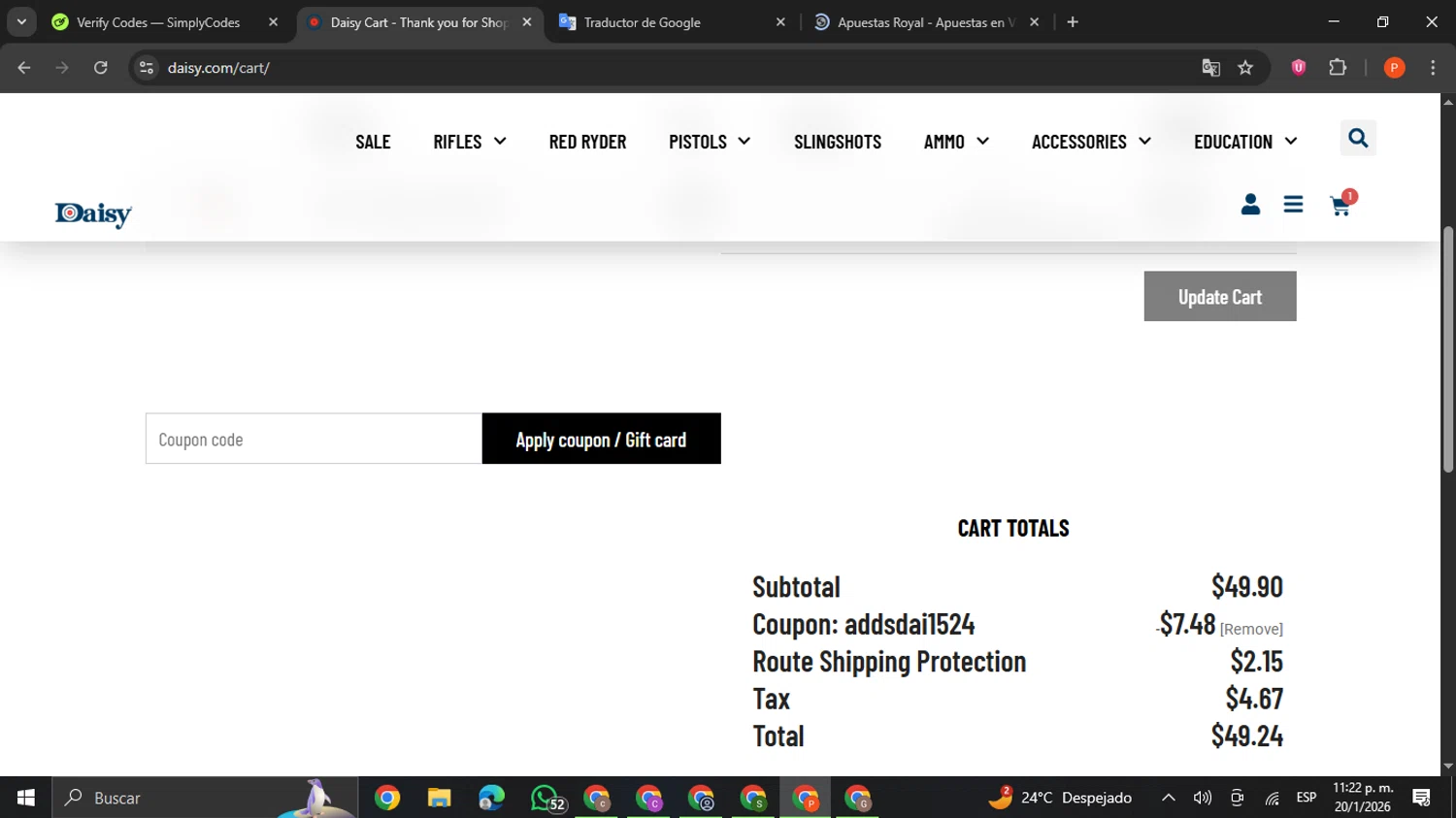Open the browser extensions puzzle icon
Viewport: 1456px width, 818px height.
[1338, 68]
